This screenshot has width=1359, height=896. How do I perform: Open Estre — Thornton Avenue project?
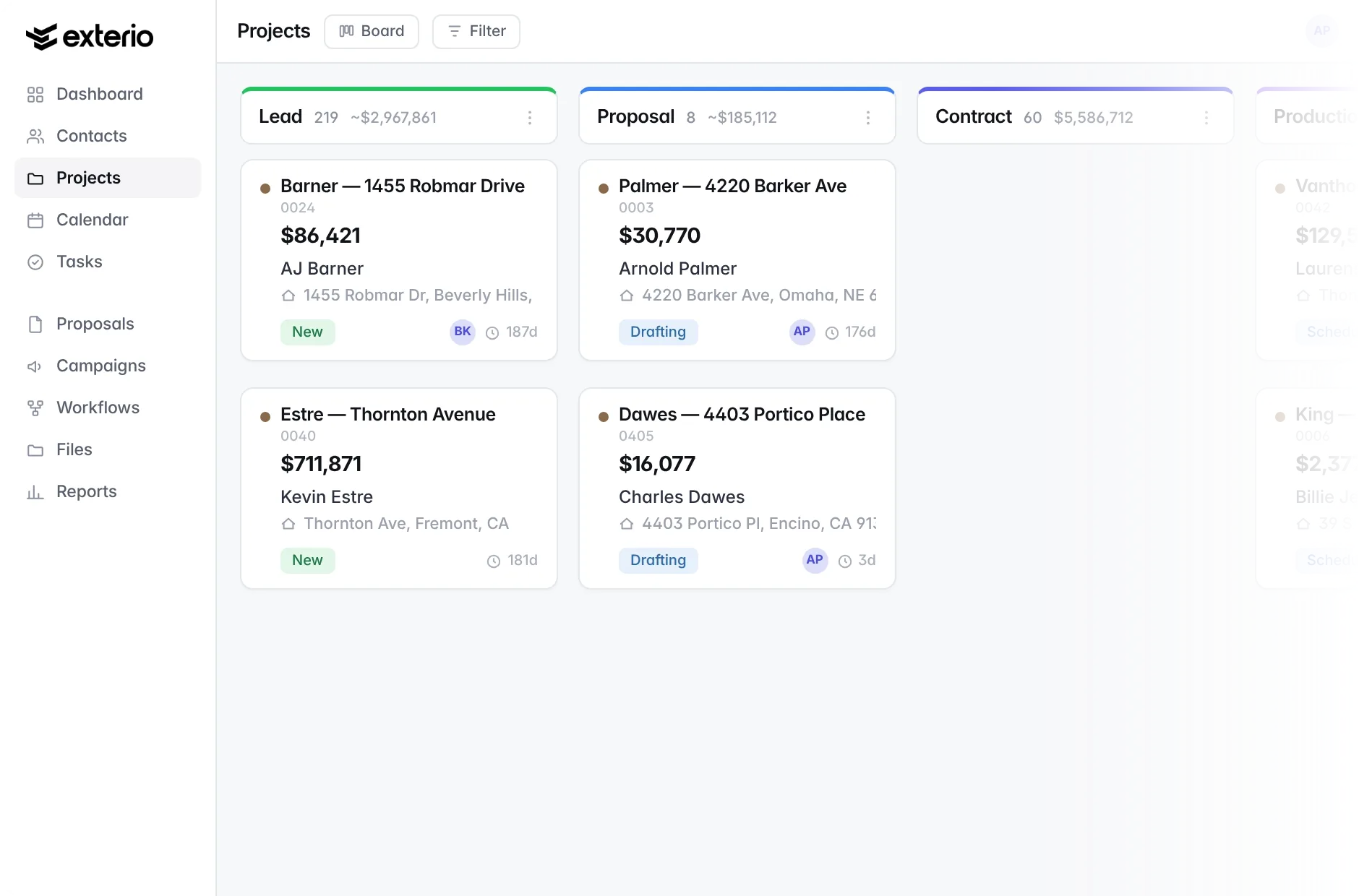(399, 488)
